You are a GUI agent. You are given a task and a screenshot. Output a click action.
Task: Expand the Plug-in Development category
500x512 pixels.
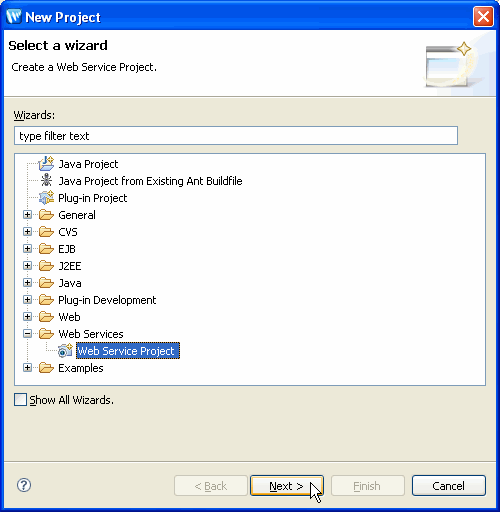pyautogui.click(x=28, y=300)
